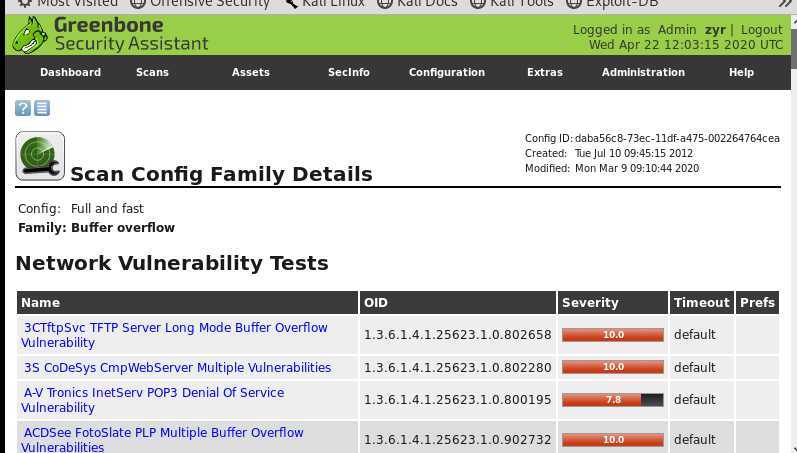Click severity bar 10.0 for 3CTftpSvc row
797x453 pixels.
click(x=612, y=335)
